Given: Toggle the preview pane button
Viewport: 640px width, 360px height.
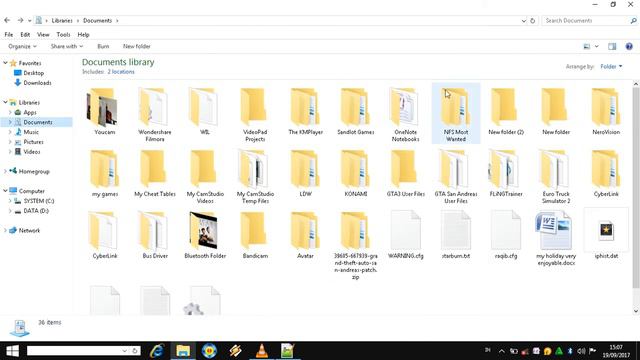Looking at the screenshot, I should 612,47.
